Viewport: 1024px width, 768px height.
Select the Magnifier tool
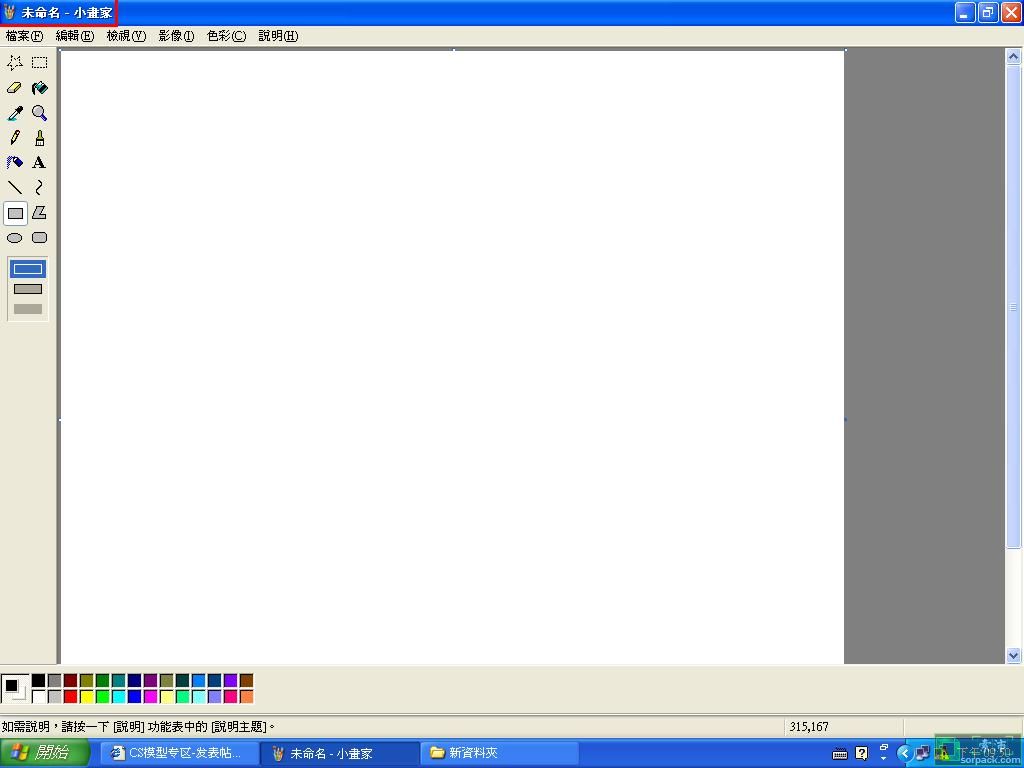(x=40, y=113)
